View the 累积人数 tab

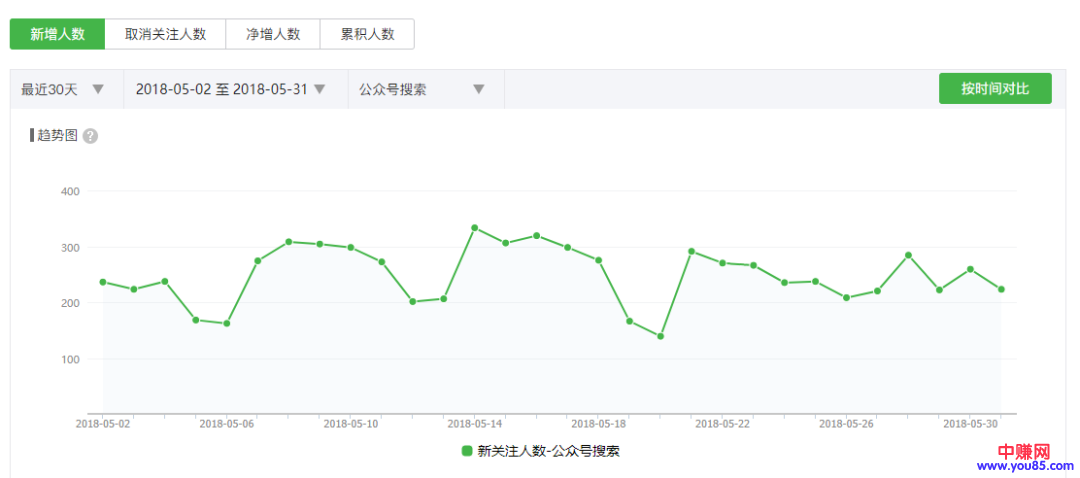pyautogui.click(x=367, y=34)
